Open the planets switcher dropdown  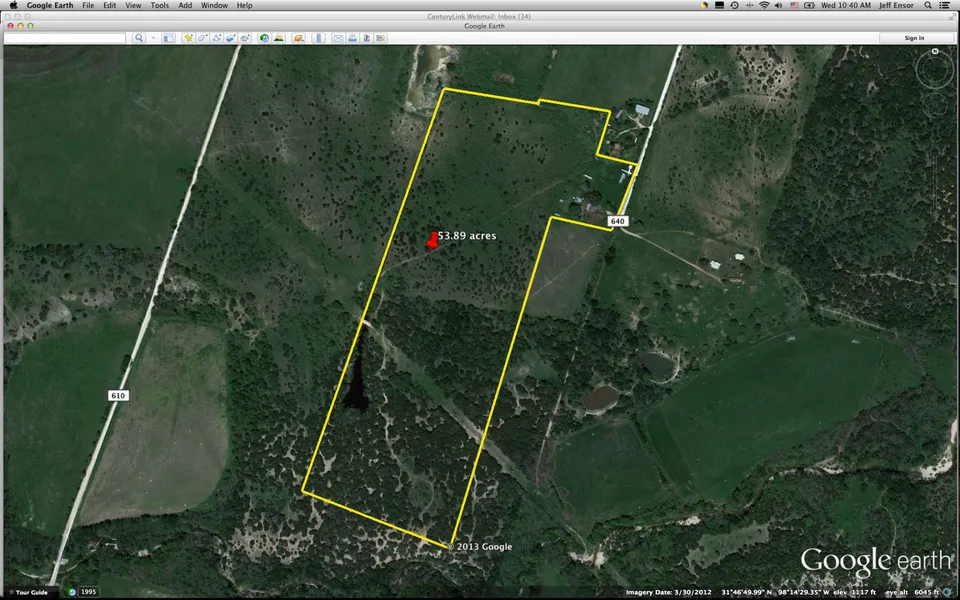pos(297,38)
